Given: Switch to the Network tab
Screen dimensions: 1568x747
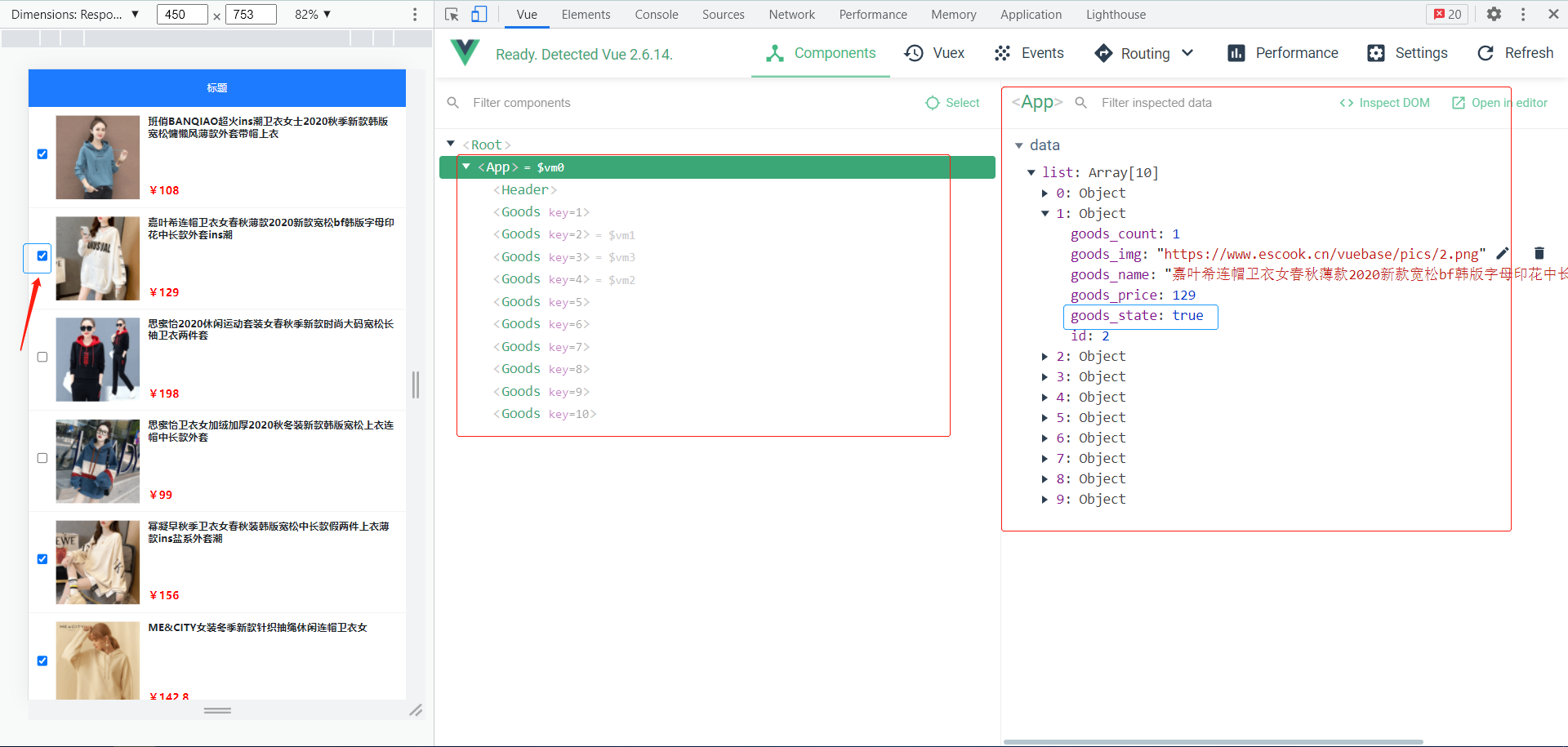Looking at the screenshot, I should [x=791, y=15].
